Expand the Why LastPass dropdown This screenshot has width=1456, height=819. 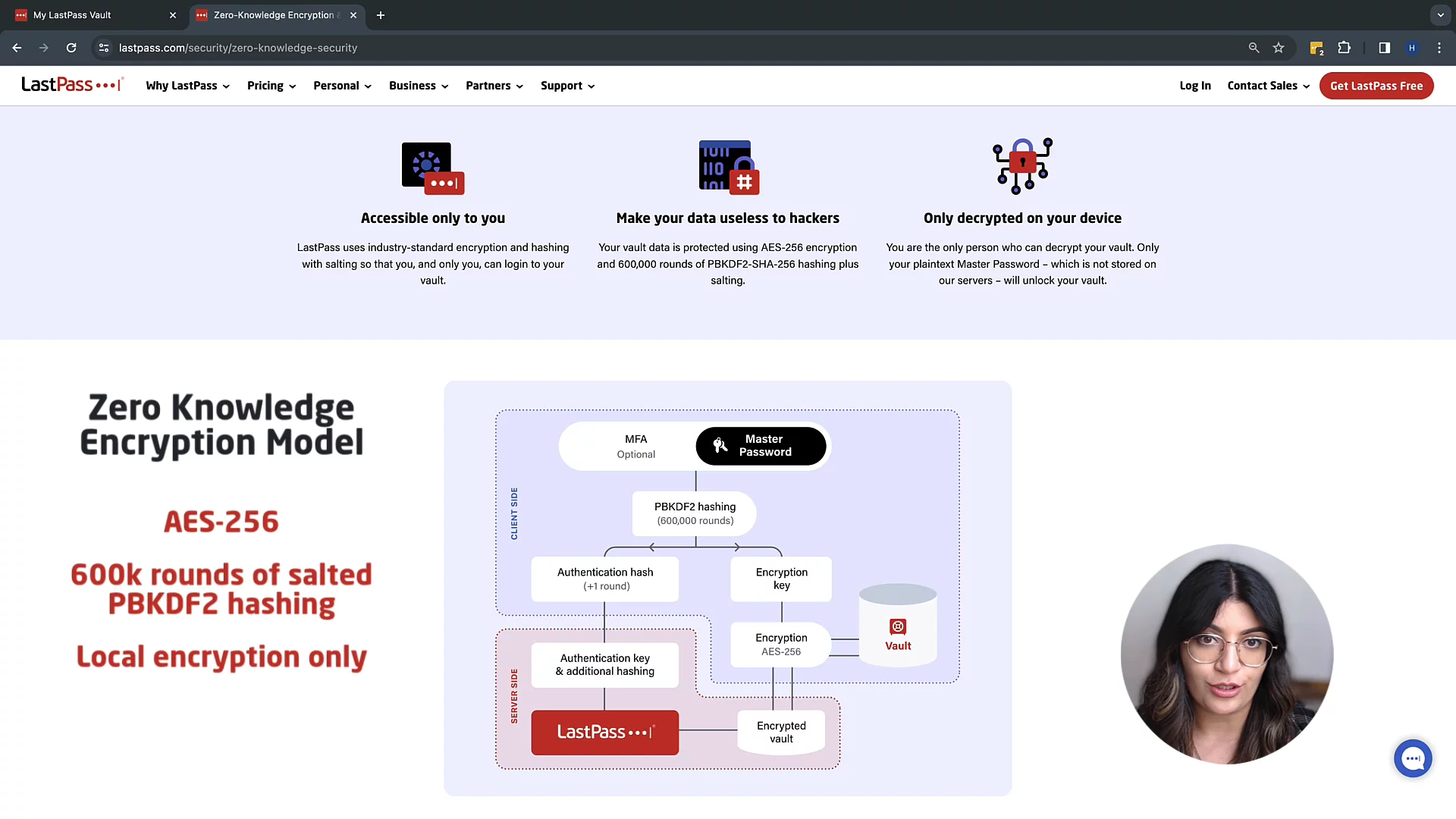pyautogui.click(x=187, y=86)
